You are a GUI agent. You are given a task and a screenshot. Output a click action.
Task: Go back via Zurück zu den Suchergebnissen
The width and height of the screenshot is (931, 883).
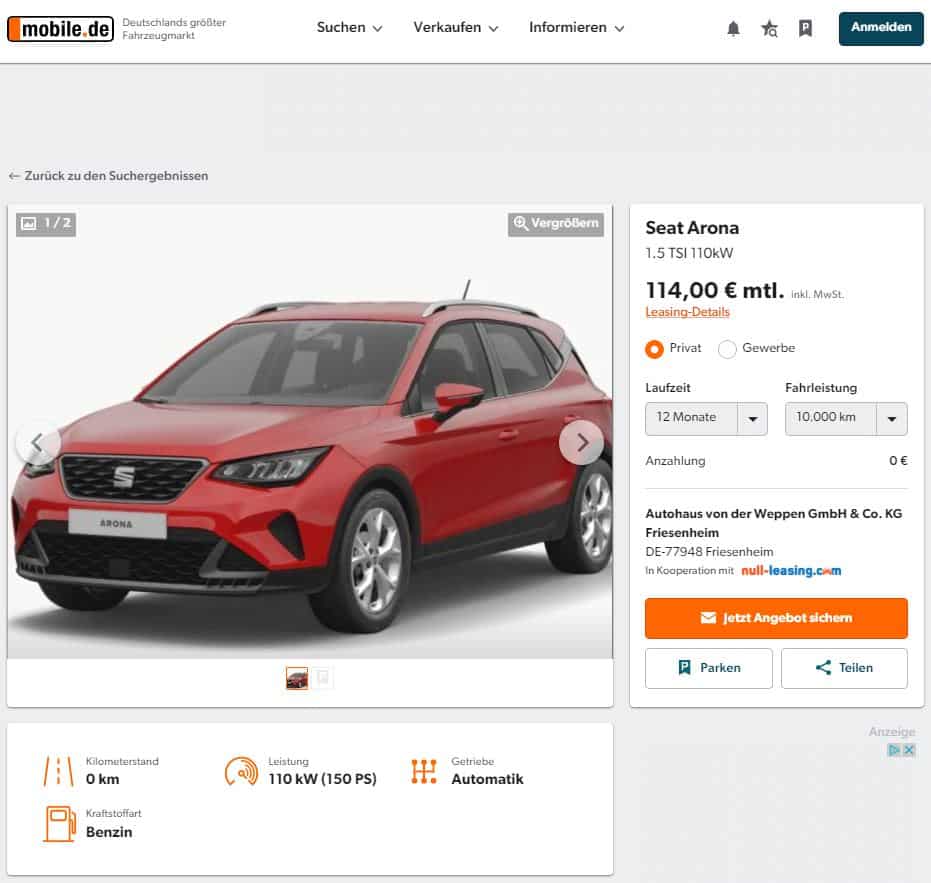[109, 176]
